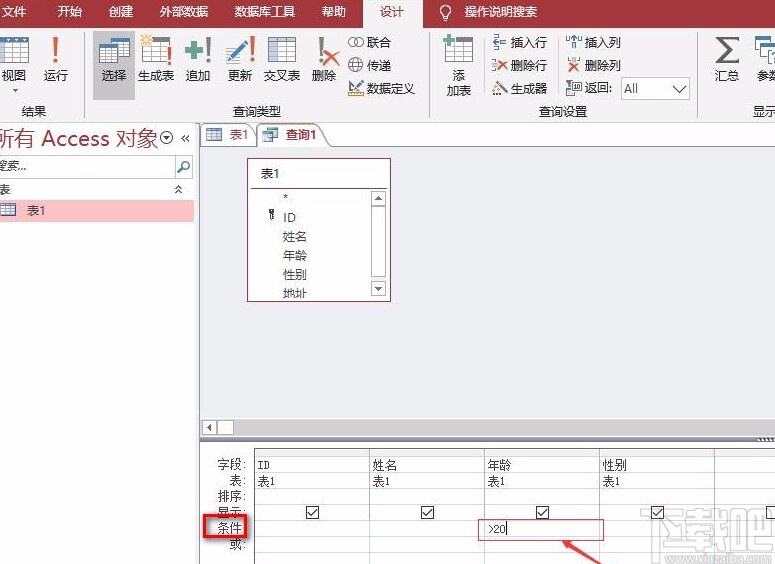Click Data Definition (数据定义) option
Viewport: 775px width, 564px height.
click(381, 88)
